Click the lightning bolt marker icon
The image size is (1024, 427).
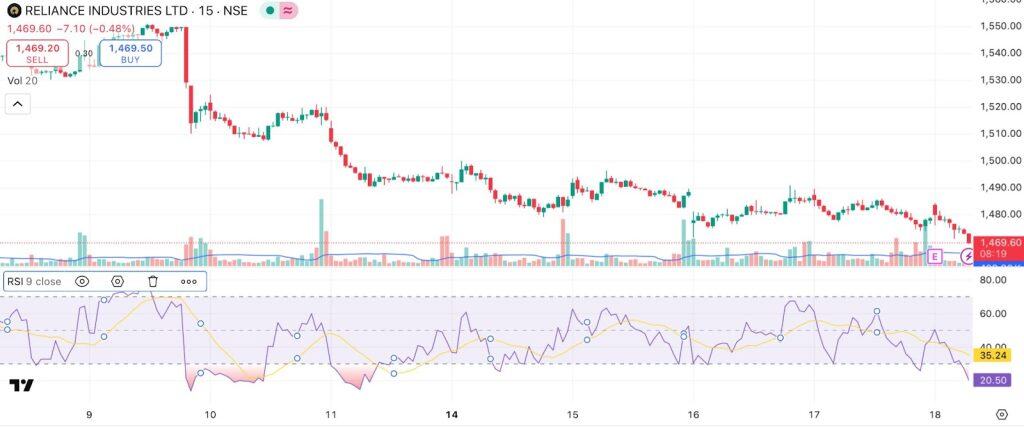click(x=968, y=257)
